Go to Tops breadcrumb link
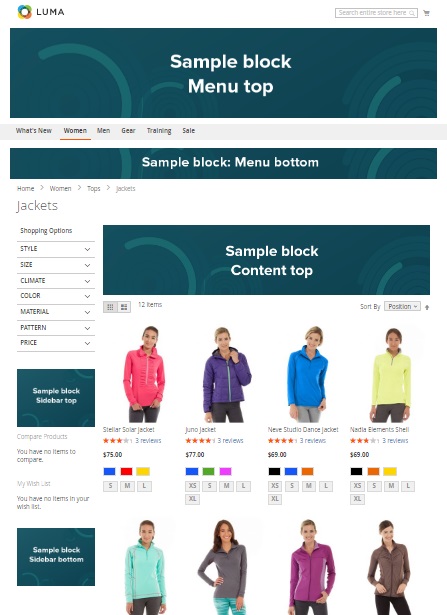The width and height of the screenshot is (447, 615). click(x=93, y=189)
